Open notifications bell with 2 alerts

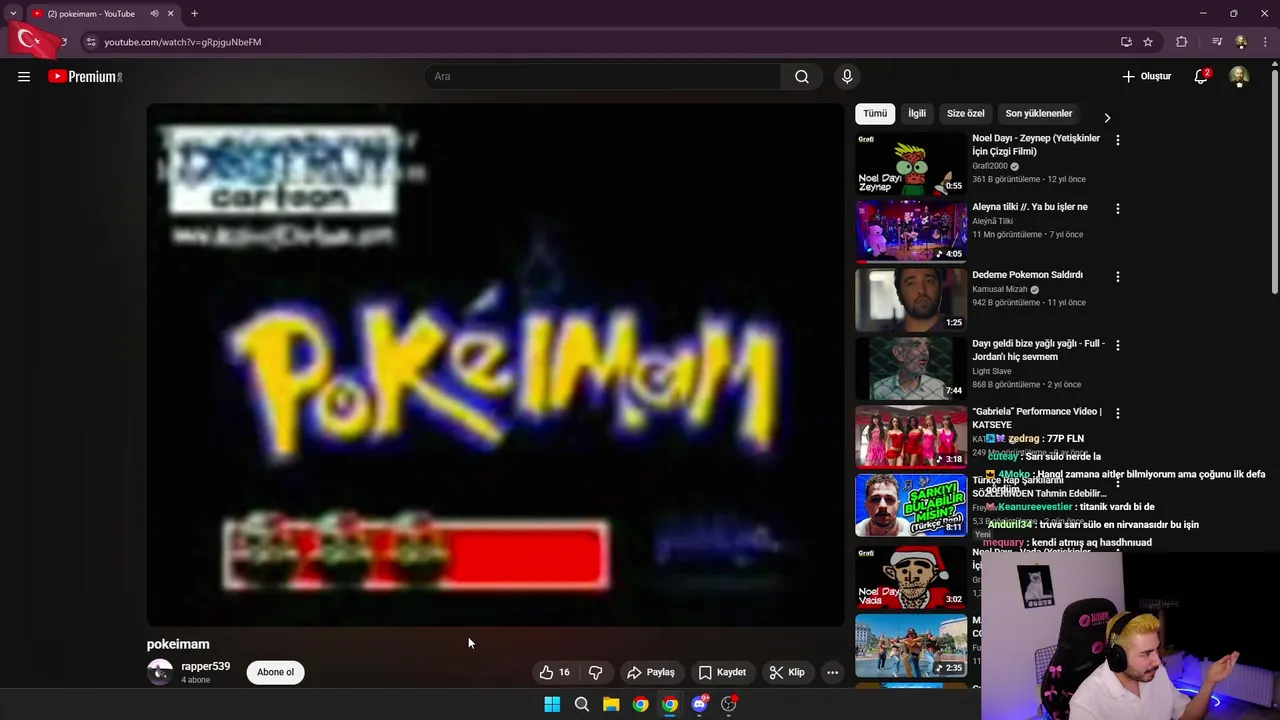pos(1201,77)
